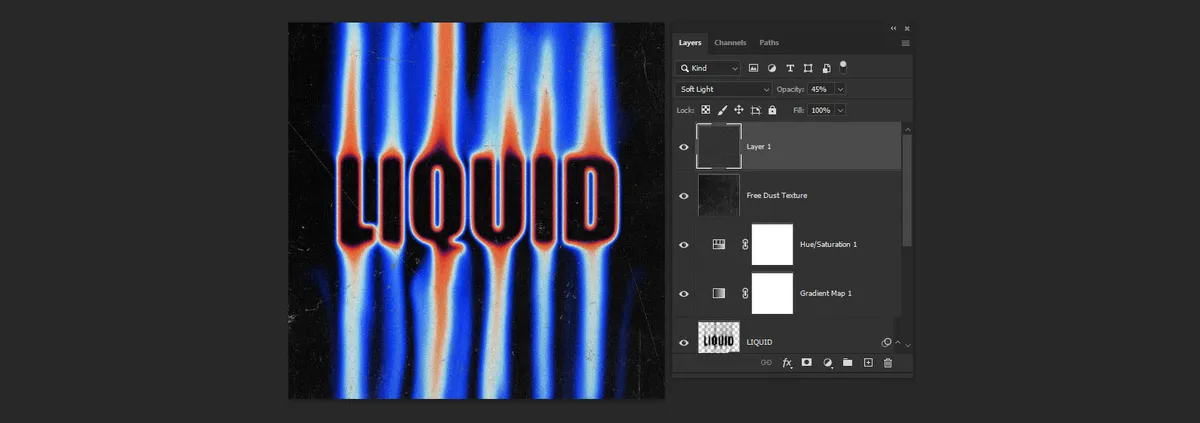Viewport: 1200px width, 423px height.
Task: Select the 'Gradient Map 1' layer name
Action: [x=826, y=293]
